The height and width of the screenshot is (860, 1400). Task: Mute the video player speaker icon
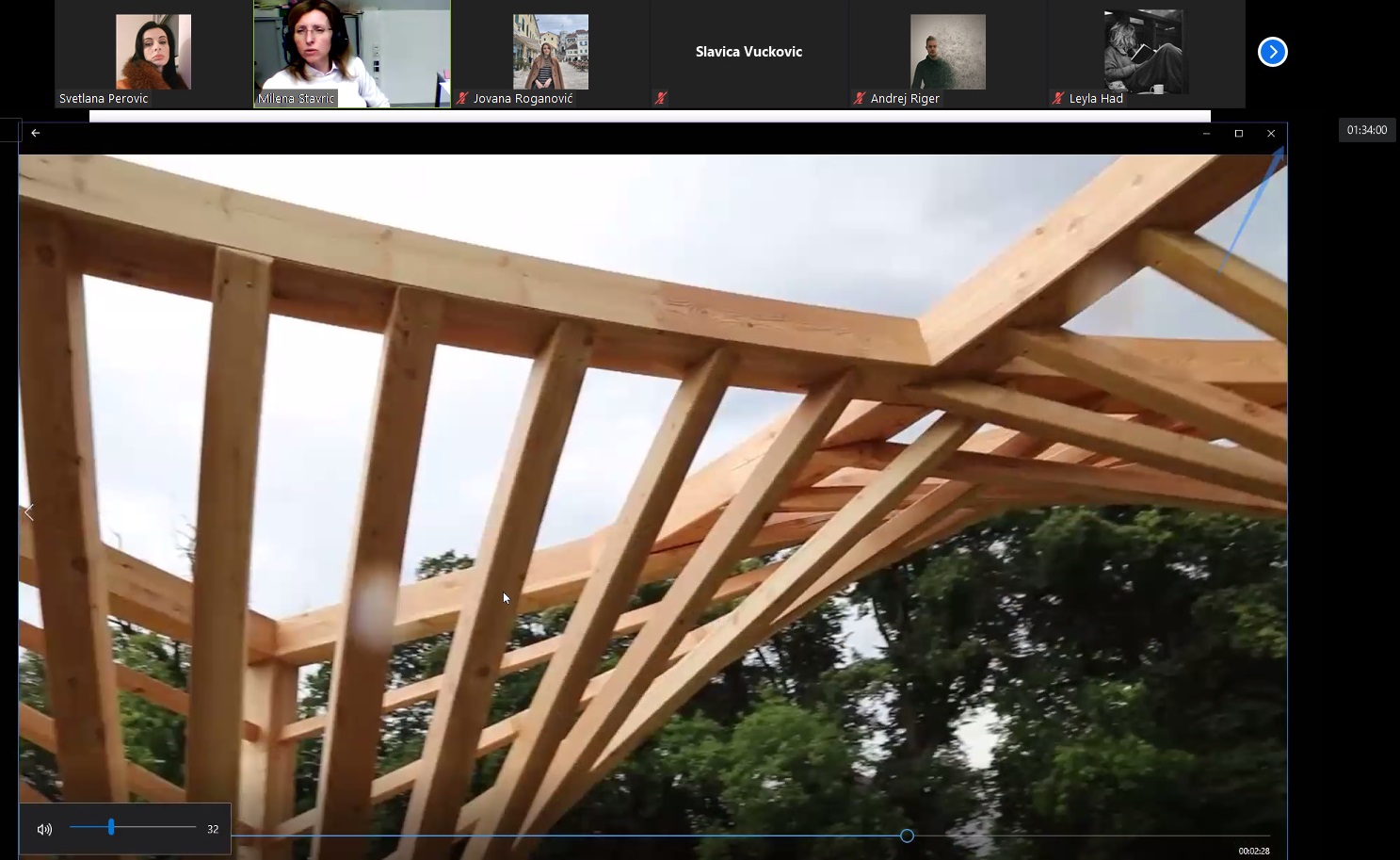tap(44, 829)
